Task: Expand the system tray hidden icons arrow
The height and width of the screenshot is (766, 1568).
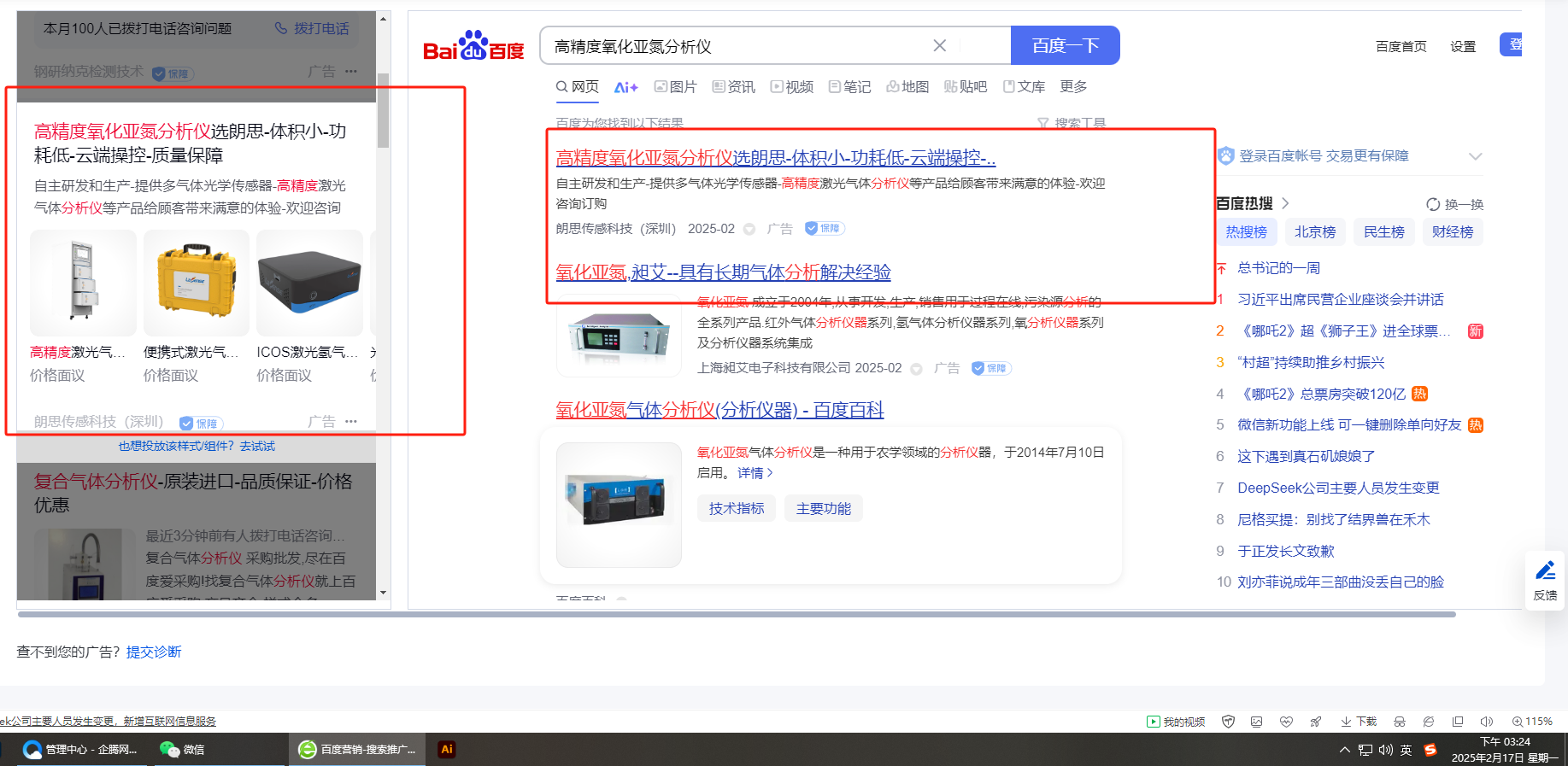Action: click(1344, 750)
